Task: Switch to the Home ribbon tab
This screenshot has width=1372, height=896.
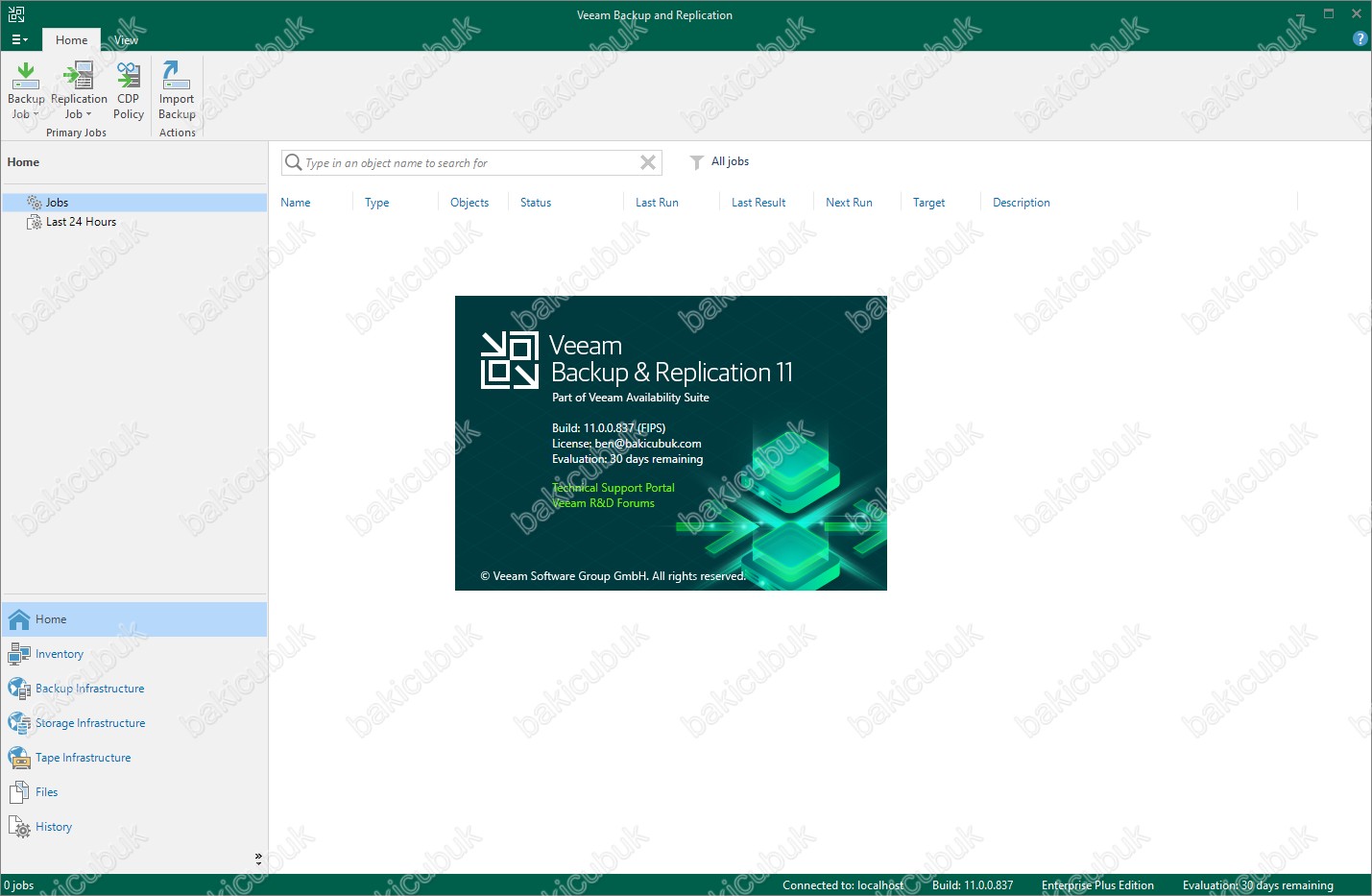Action: tap(71, 40)
